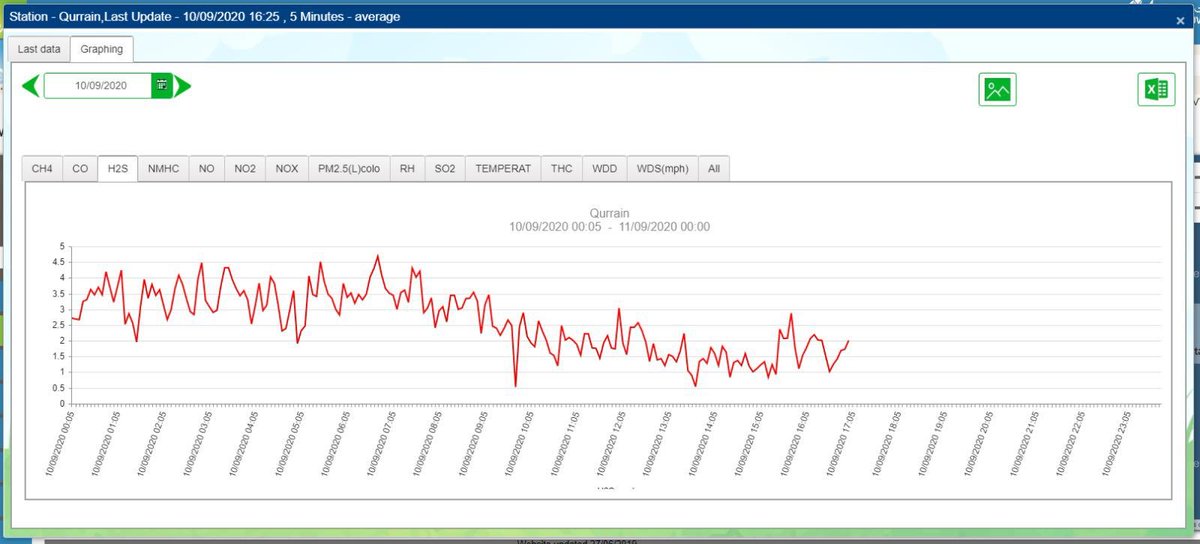Open the SO2 parameter tab
The width and height of the screenshot is (1200, 544).
[x=445, y=169]
